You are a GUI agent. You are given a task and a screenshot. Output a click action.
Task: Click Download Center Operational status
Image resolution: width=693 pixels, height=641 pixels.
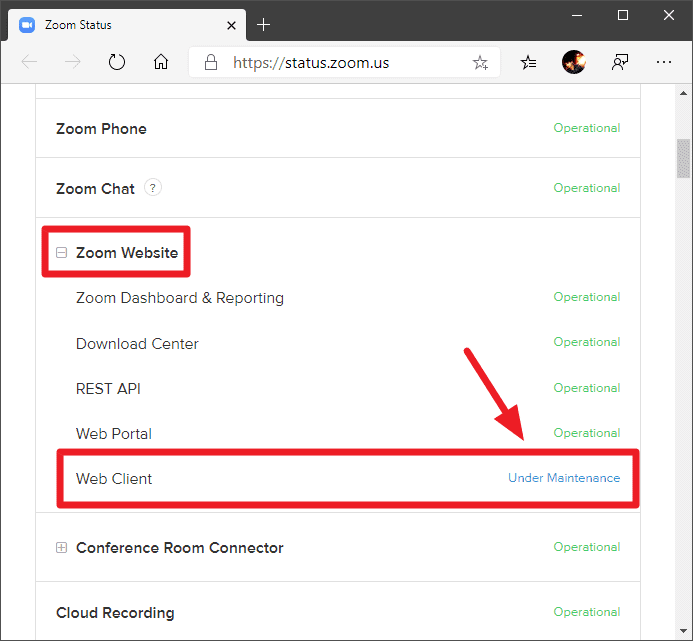point(587,342)
